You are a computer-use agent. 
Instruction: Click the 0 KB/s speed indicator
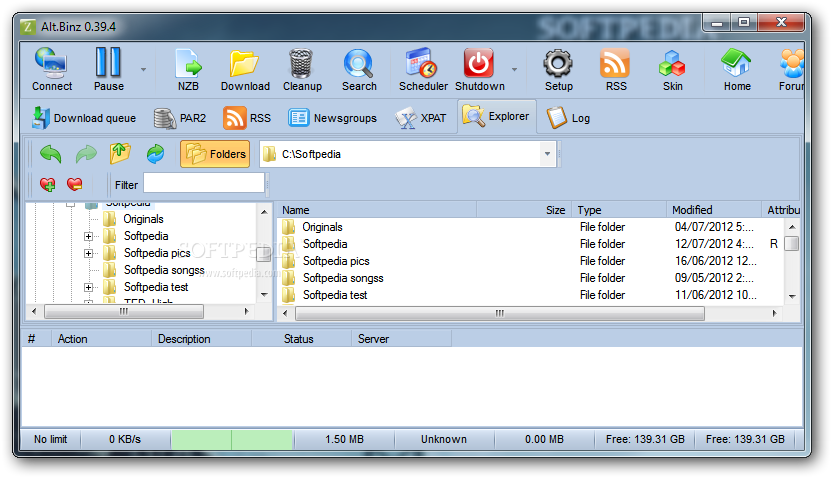click(x=125, y=439)
